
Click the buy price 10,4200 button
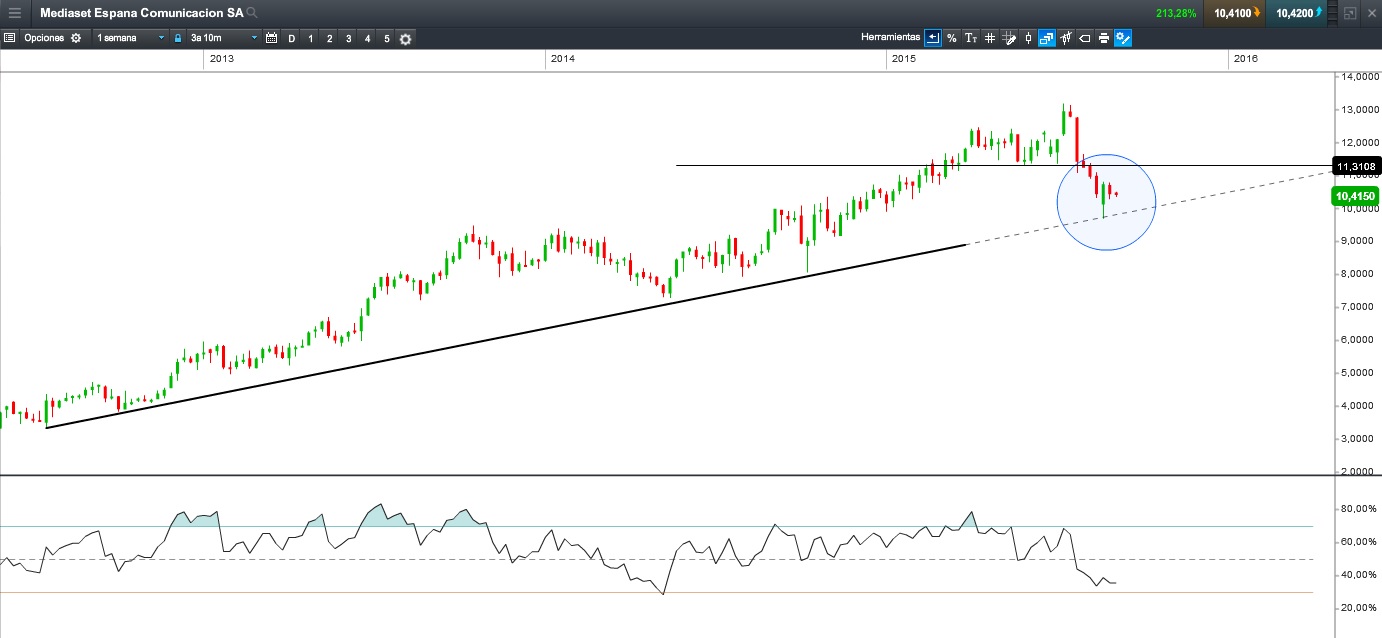tap(1299, 13)
